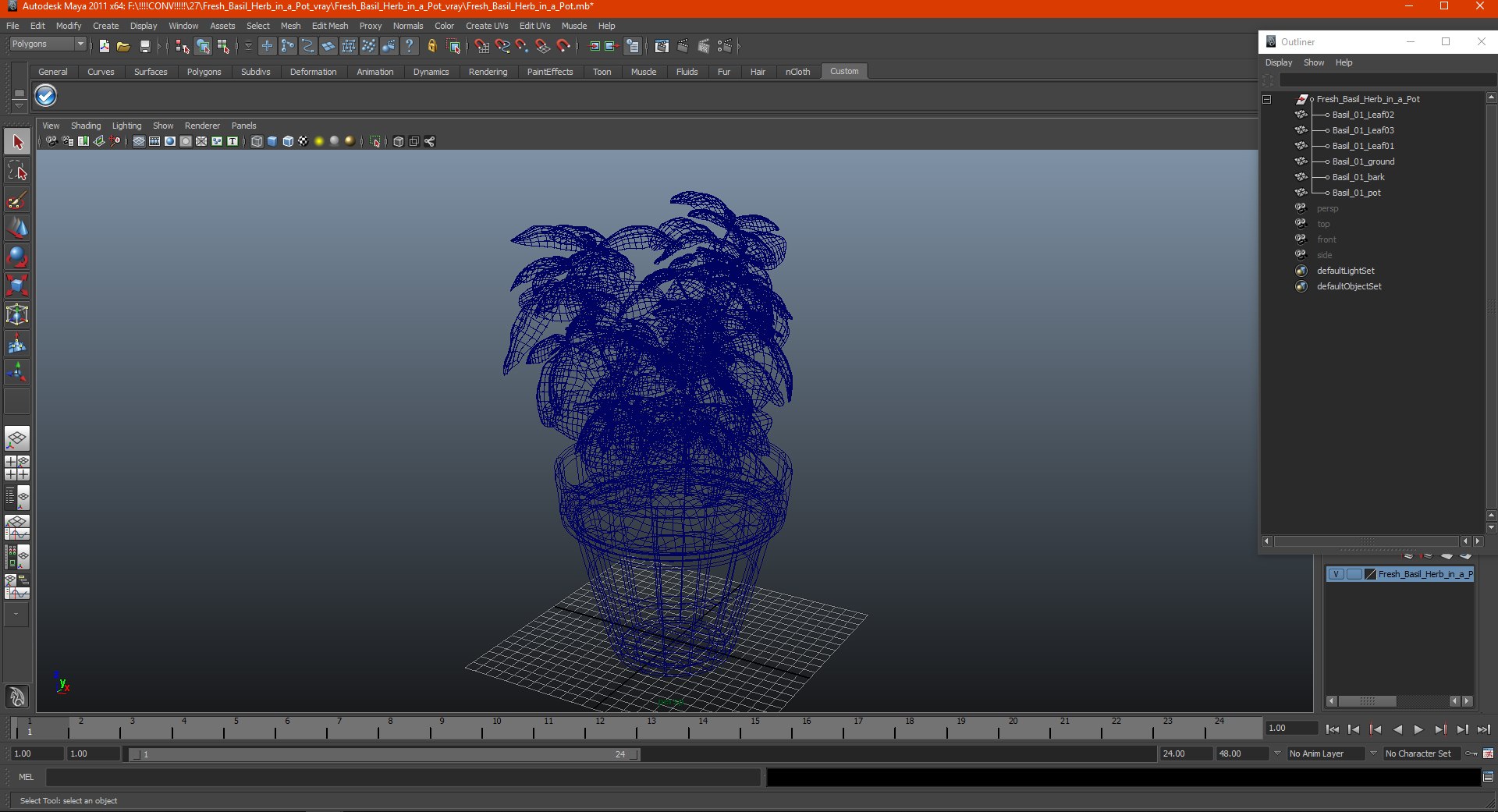Open the Mesh menu
1498x812 pixels.
(x=290, y=26)
